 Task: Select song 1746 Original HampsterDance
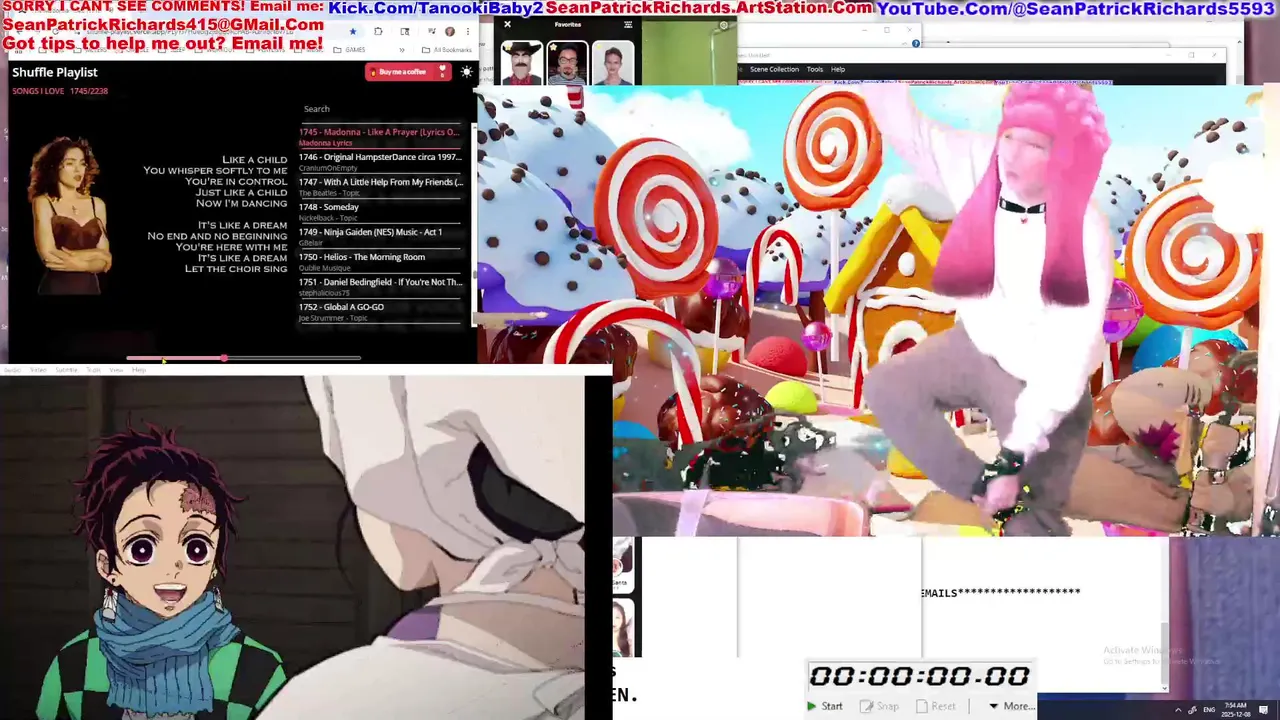[x=380, y=161]
